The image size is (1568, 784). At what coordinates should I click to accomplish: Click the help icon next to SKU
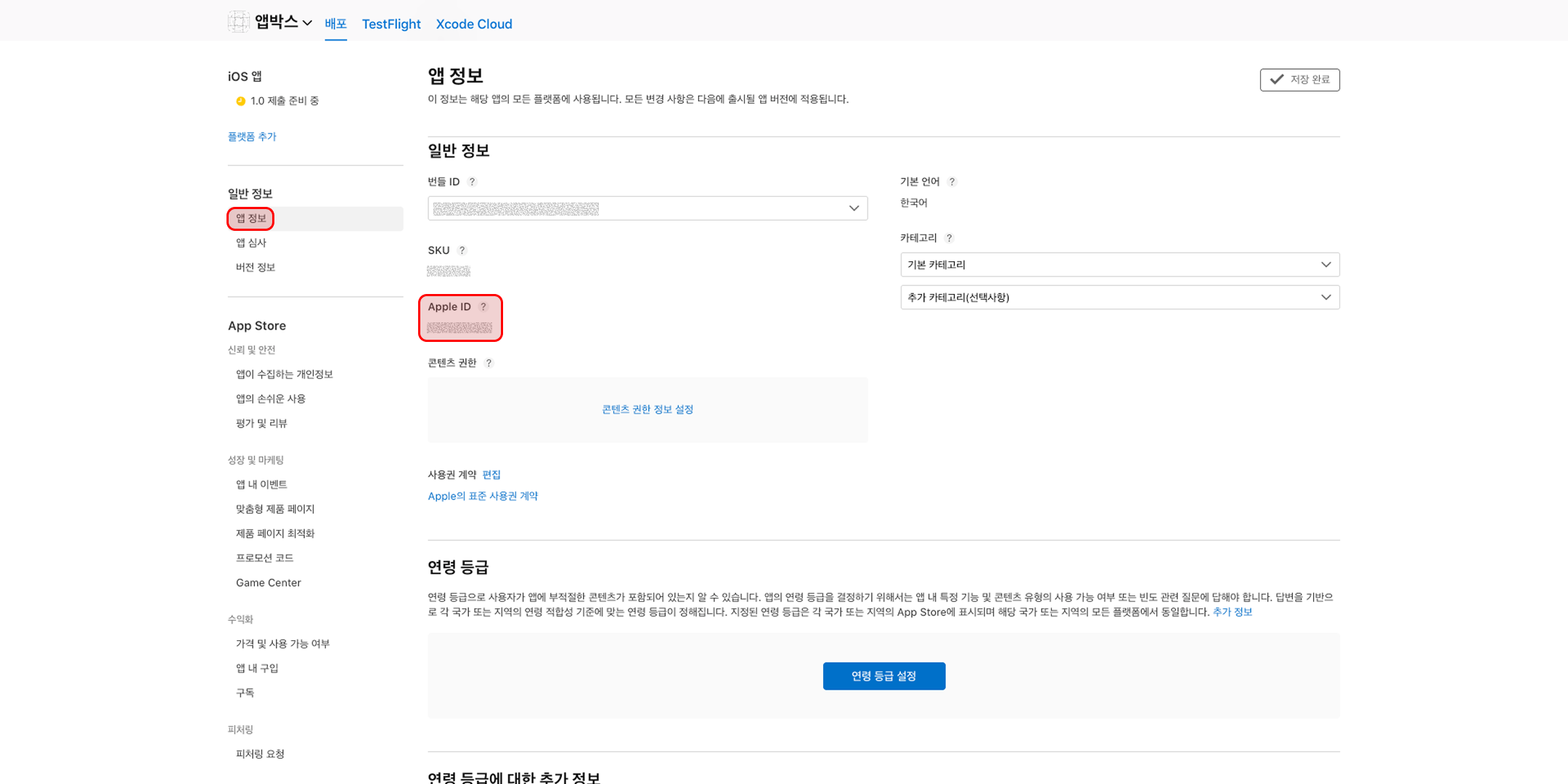462,250
